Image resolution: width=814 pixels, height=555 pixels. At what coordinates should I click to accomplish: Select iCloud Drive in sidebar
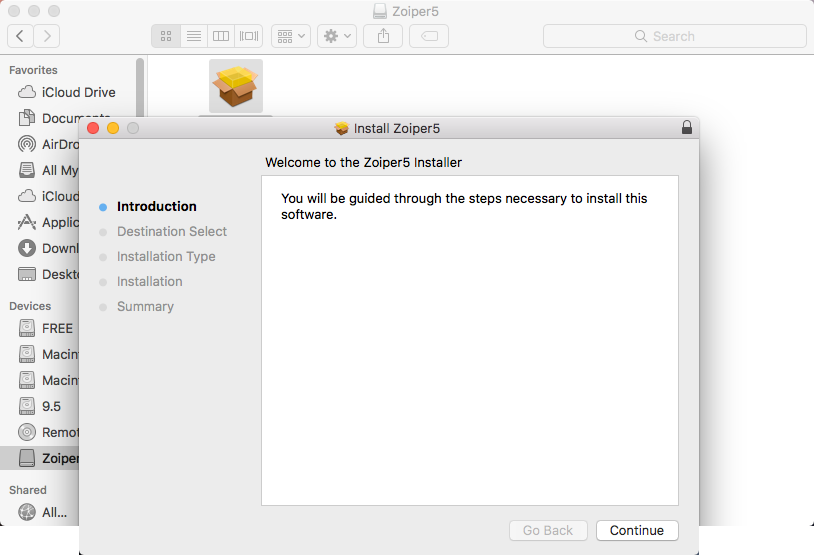click(x=78, y=92)
